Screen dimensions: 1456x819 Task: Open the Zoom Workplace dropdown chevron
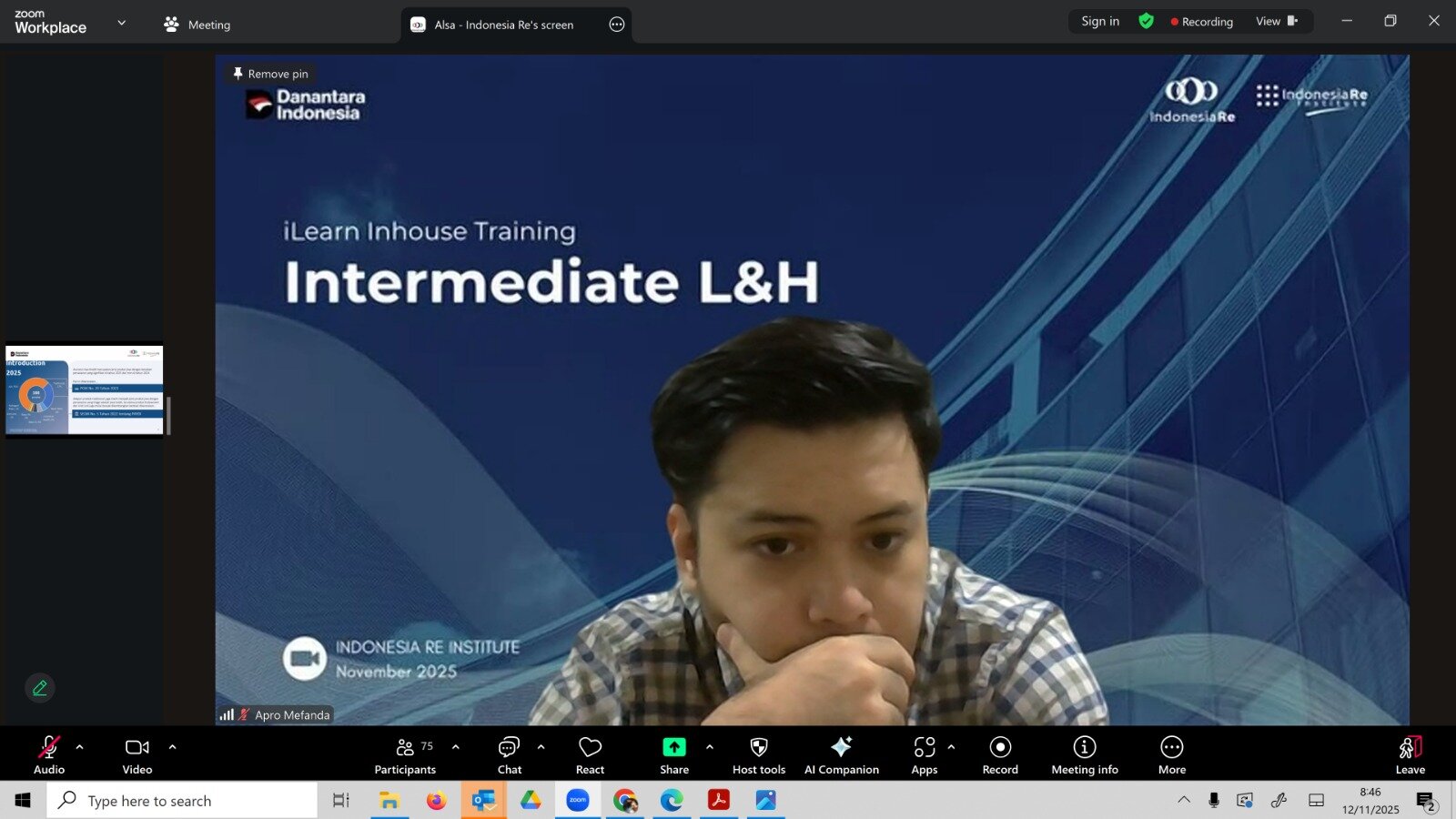point(122,23)
